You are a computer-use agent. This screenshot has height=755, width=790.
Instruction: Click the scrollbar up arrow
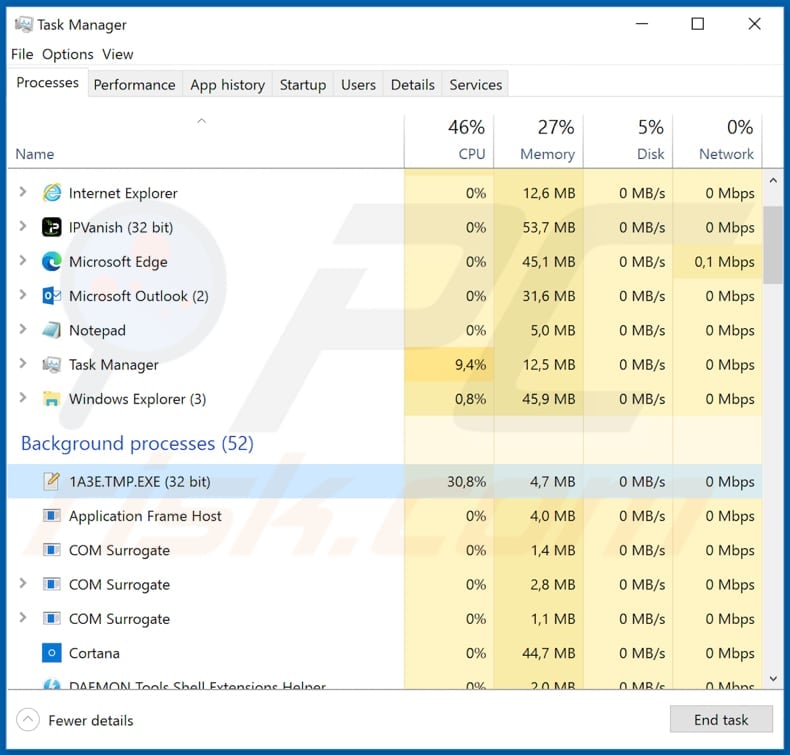[773, 180]
